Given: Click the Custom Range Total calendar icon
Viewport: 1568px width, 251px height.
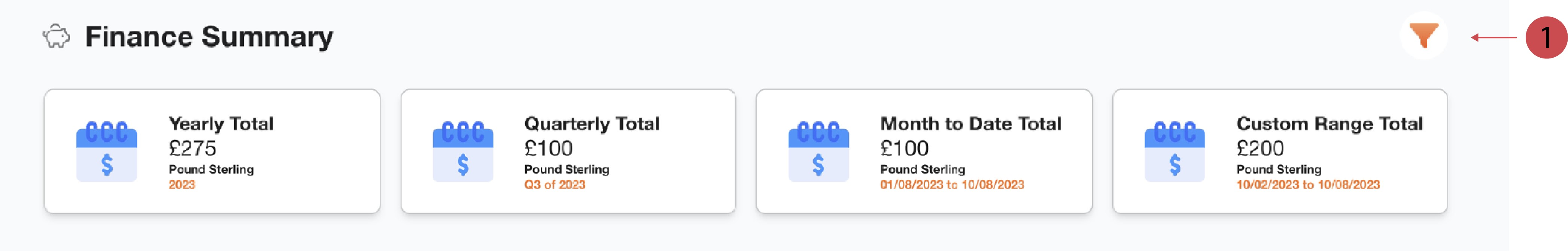Looking at the screenshot, I should [1174, 151].
